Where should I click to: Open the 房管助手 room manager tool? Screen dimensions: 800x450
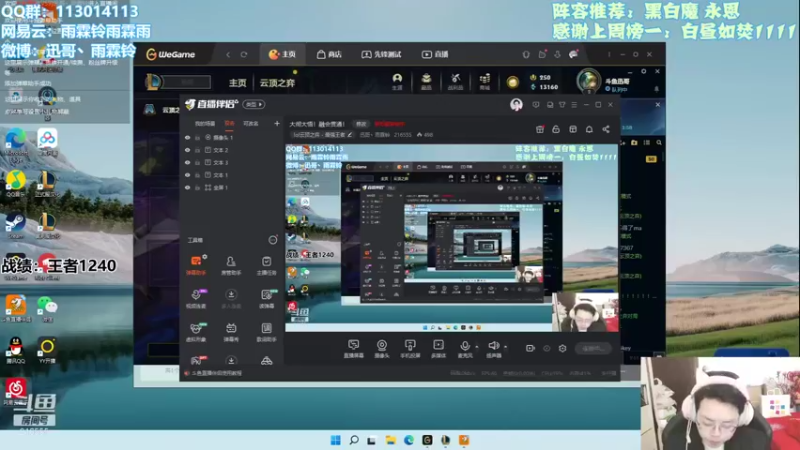(x=231, y=265)
